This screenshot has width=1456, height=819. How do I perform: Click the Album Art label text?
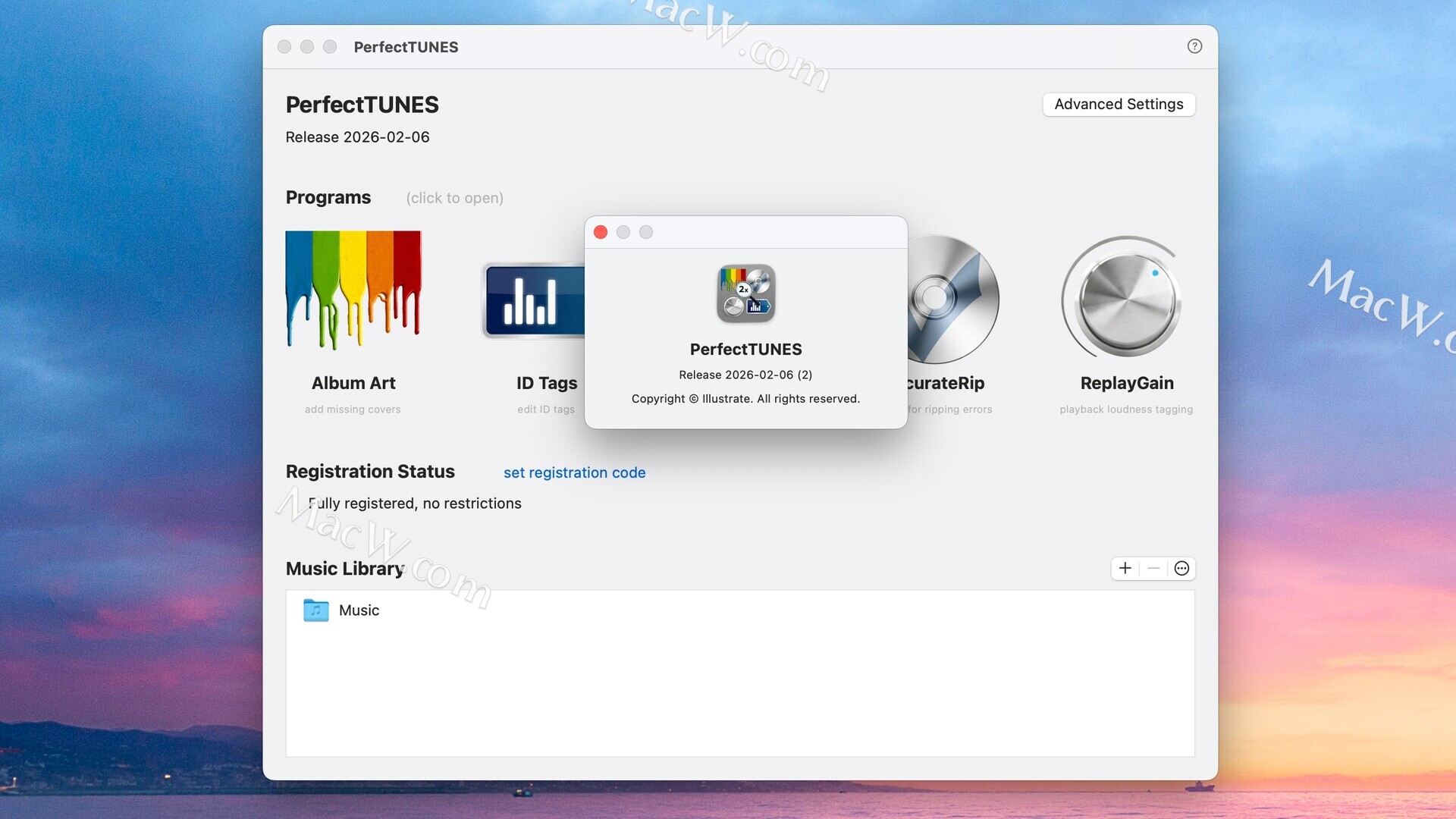(353, 384)
